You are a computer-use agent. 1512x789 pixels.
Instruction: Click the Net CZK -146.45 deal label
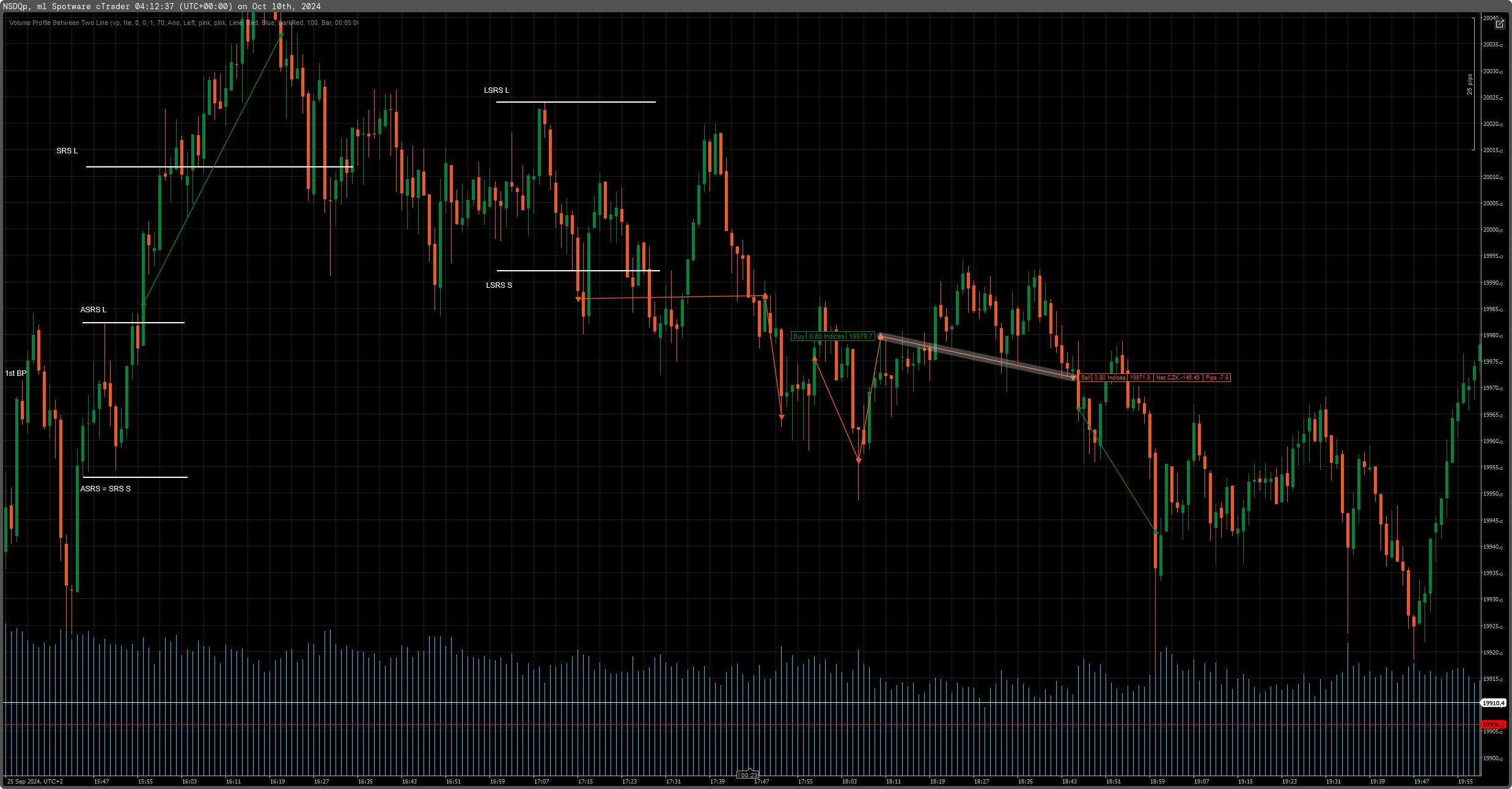pos(1177,378)
